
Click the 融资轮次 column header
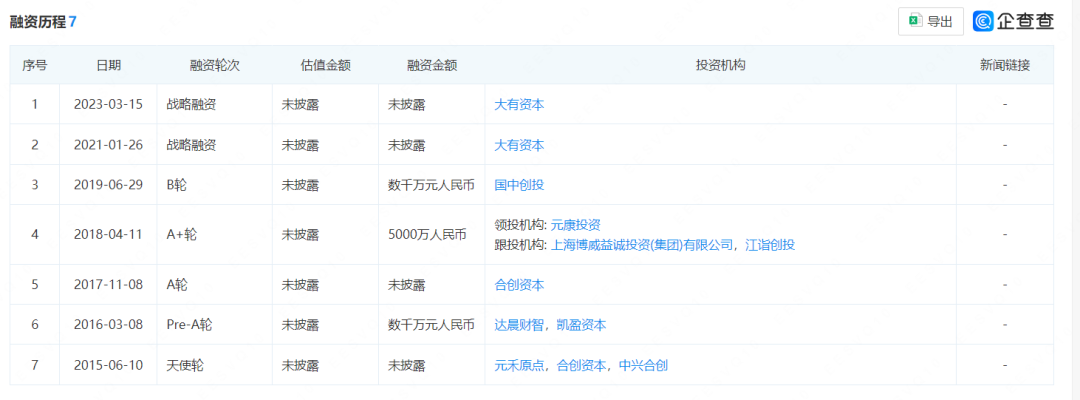(214, 65)
